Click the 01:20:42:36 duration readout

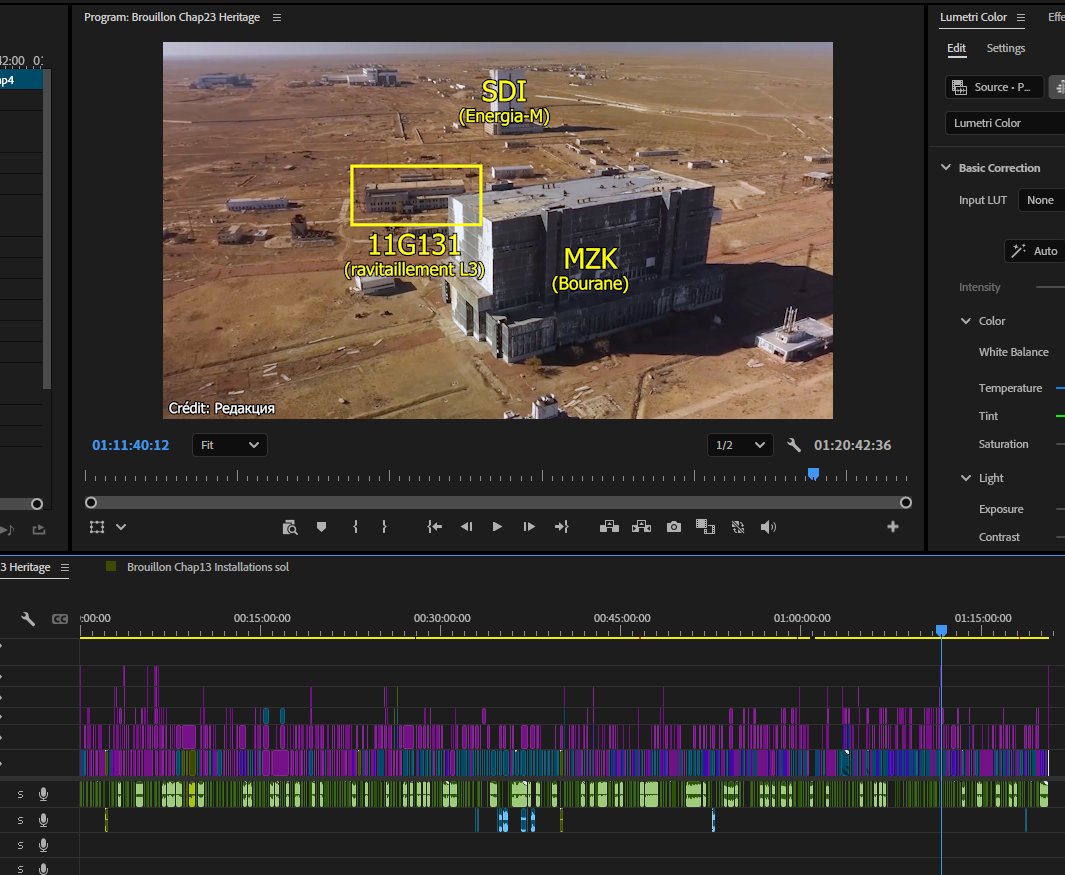click(x=852, y=445)
